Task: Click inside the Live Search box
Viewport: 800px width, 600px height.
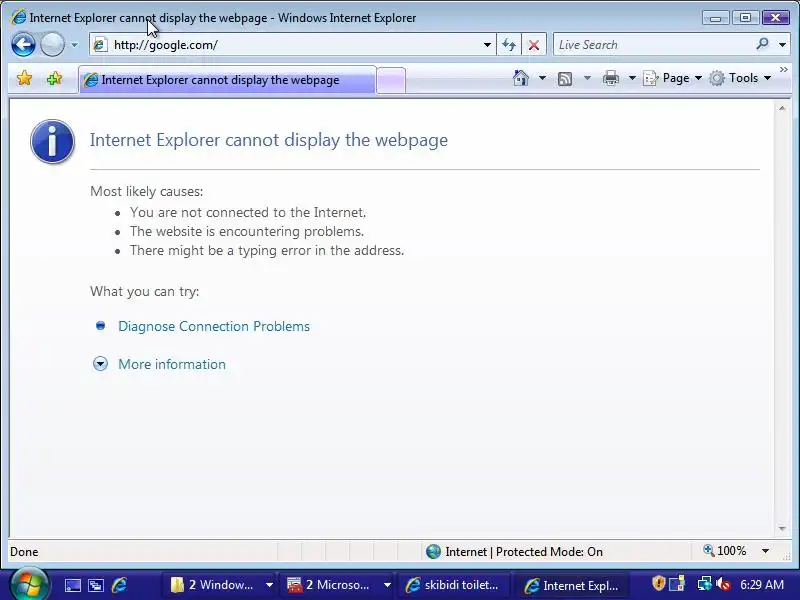Action: pyautogui.click(x=653, y=45)
